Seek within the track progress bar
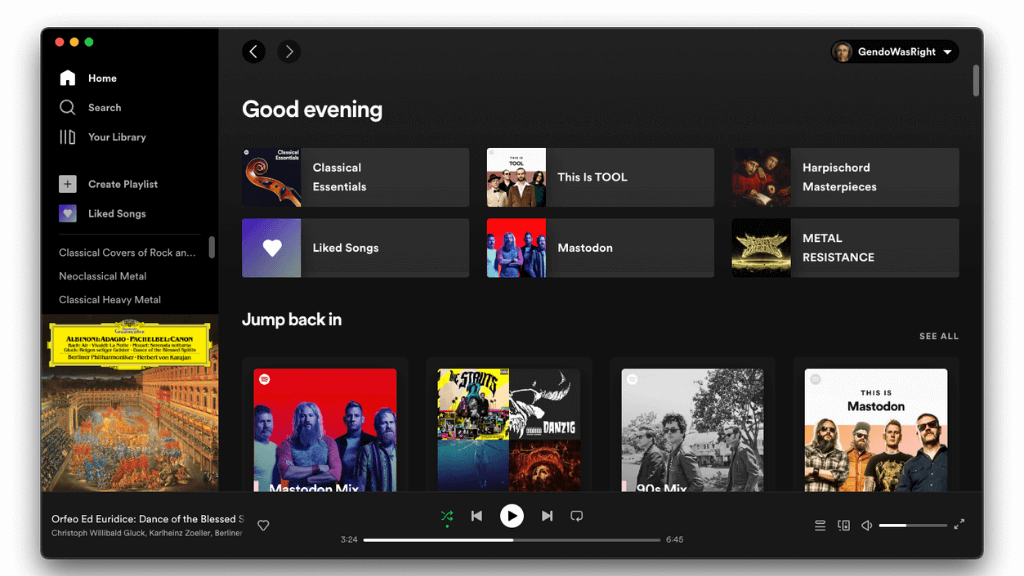1024x576 pixels. 512,540
